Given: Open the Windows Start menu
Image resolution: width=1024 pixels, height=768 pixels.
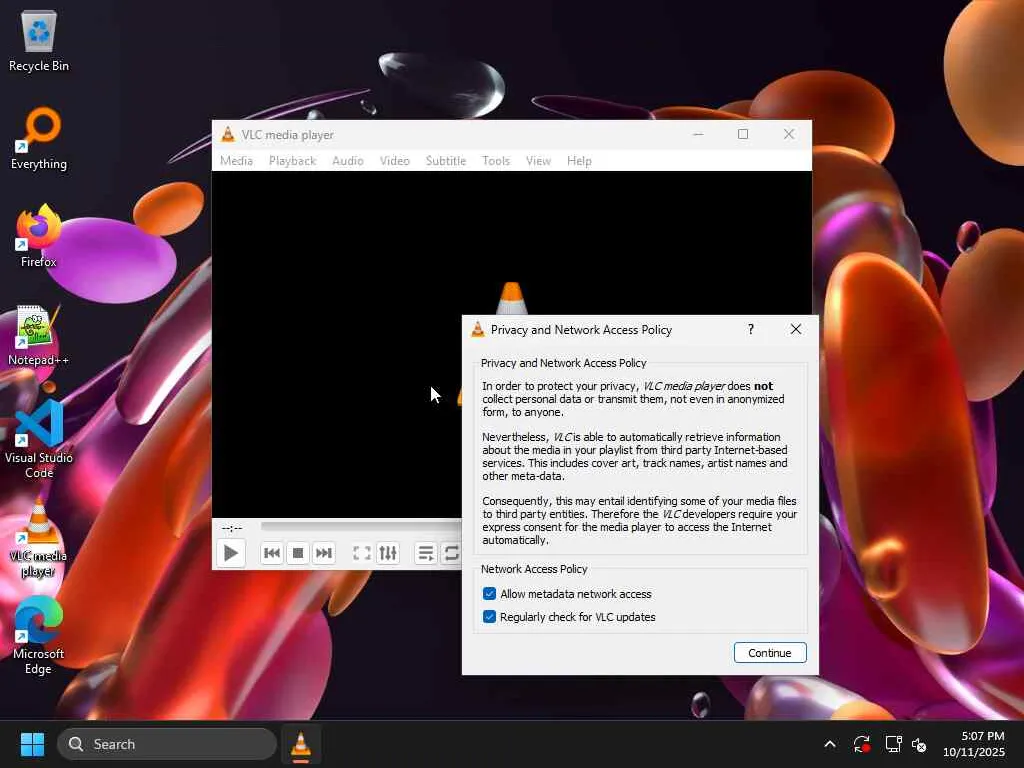Looking at the screenshot, I should click(x=32, y=744).
